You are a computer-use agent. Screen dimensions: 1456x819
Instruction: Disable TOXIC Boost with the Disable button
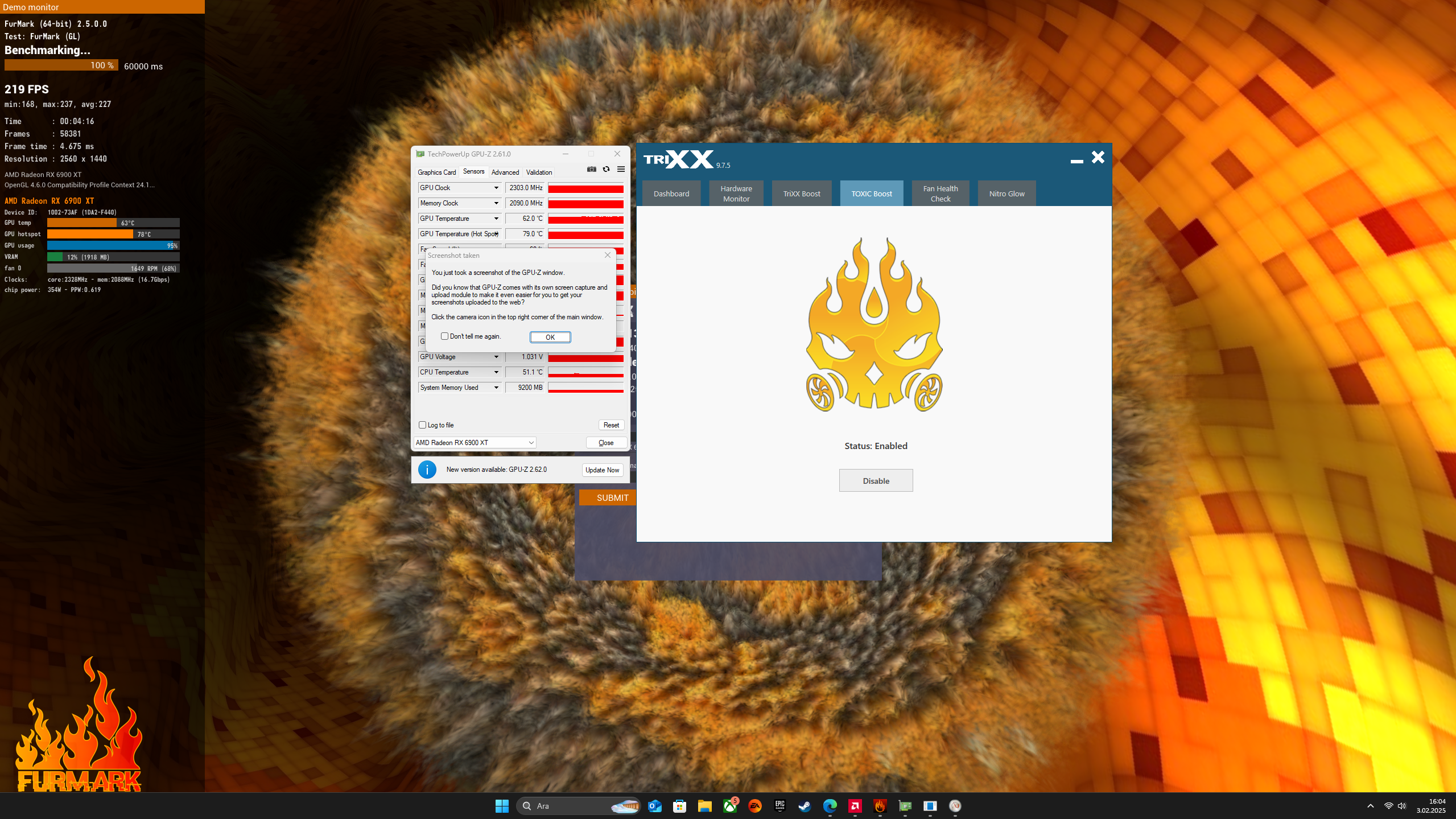(876, 480)
